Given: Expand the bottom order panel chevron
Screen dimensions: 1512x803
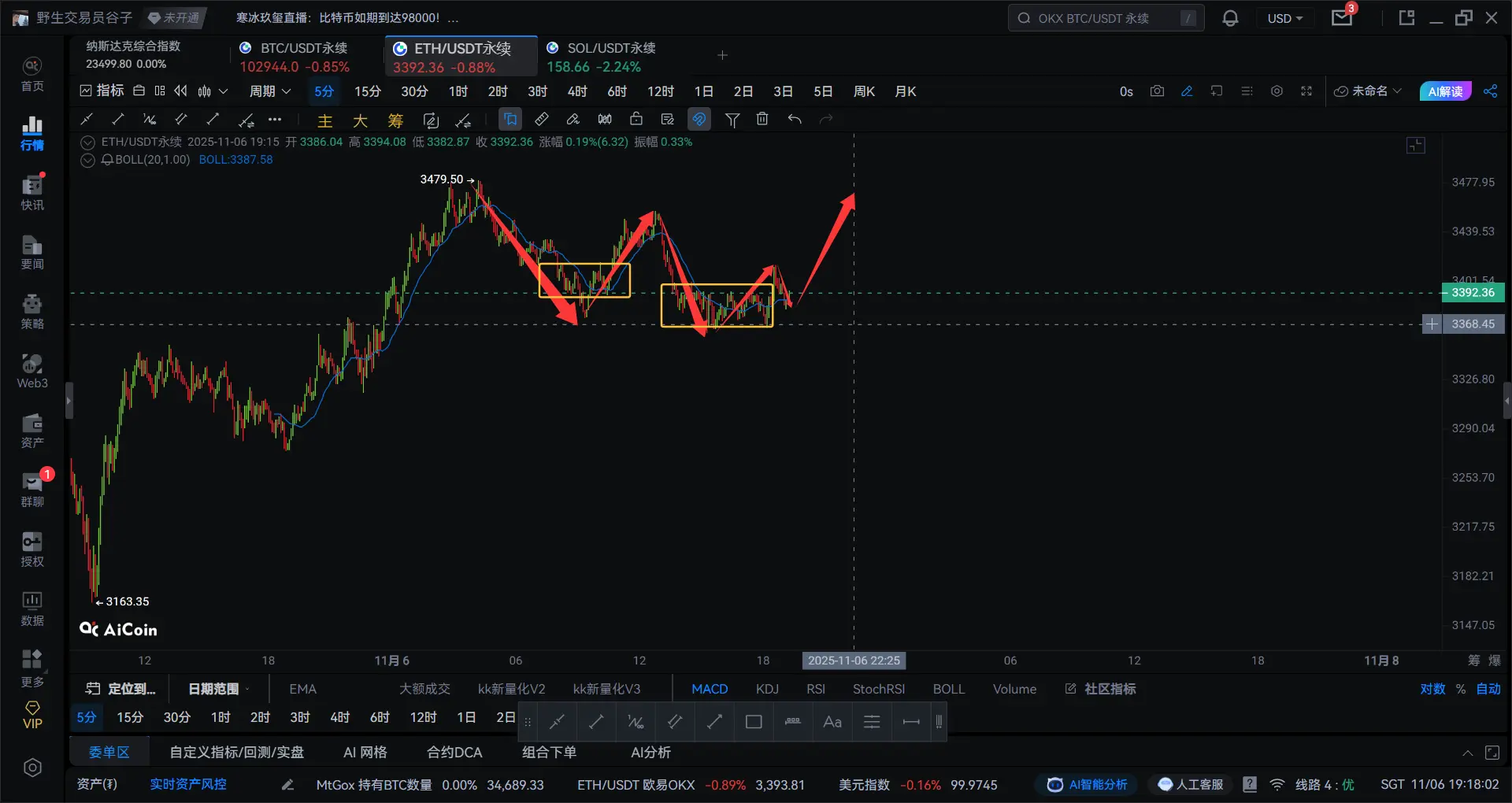Looking at the screenshot, I should 1468,753.
